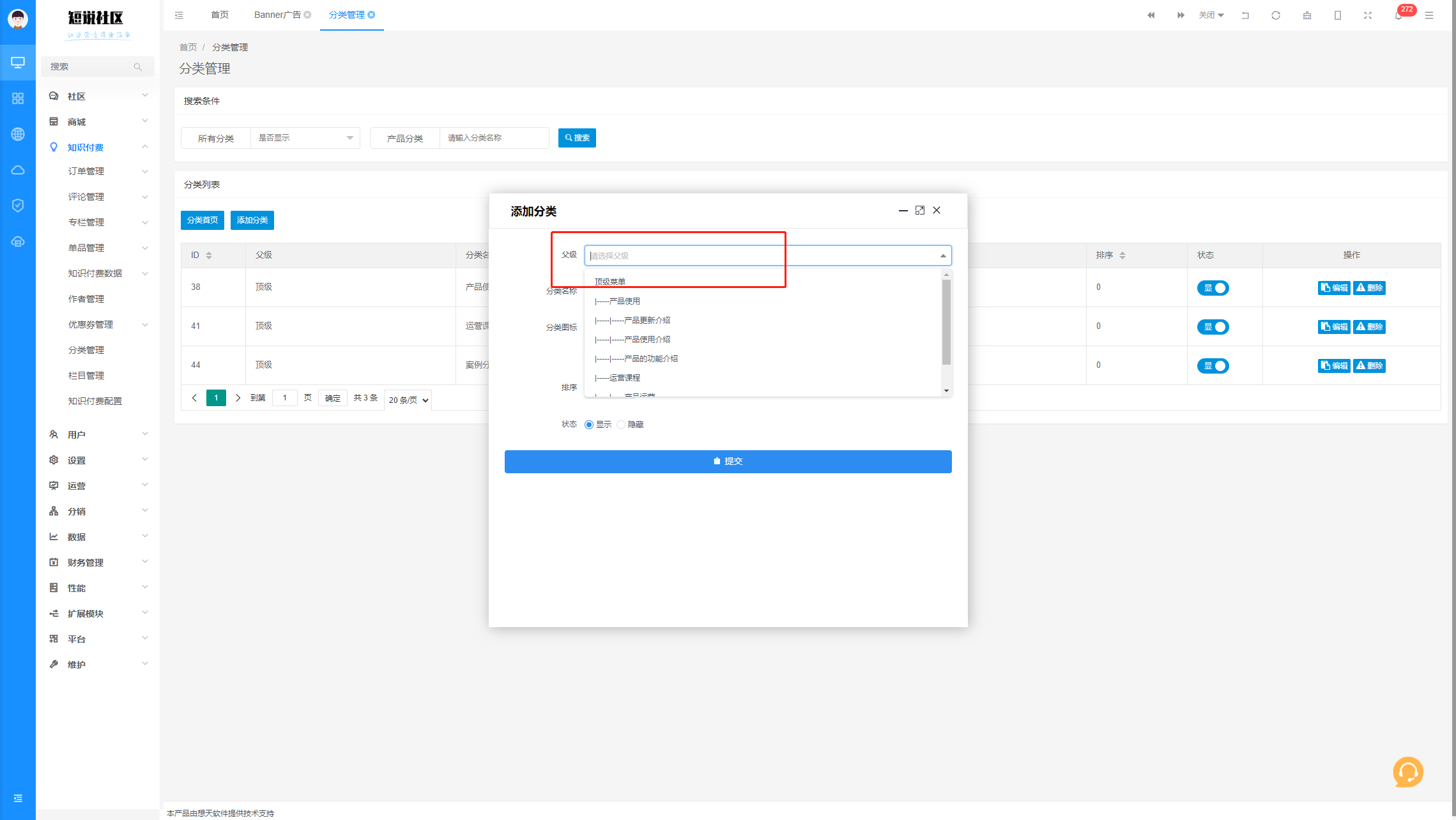Screen dimensions: 1456x820
Task: Click the refresh icon in the top bar
Action: [x=1276, y=15]
